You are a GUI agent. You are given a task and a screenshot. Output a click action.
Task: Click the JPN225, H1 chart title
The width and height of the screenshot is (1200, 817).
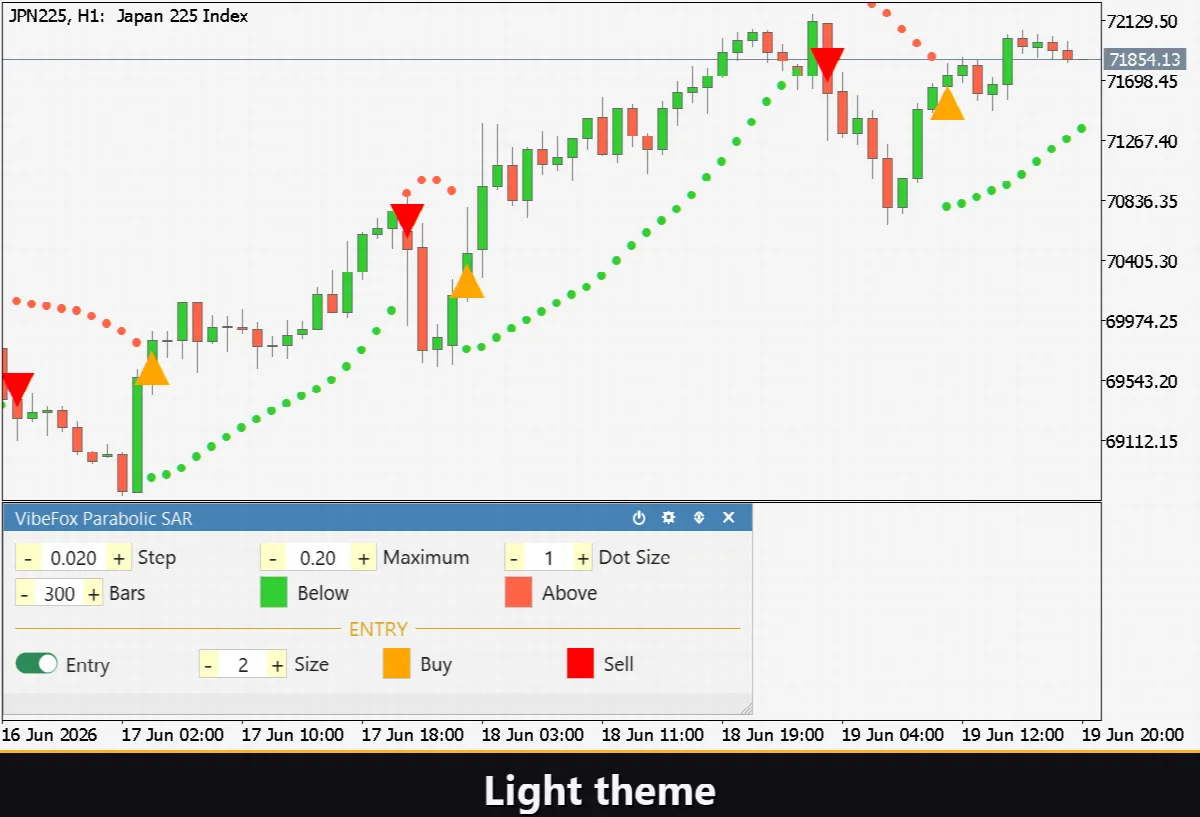[129, 16]
